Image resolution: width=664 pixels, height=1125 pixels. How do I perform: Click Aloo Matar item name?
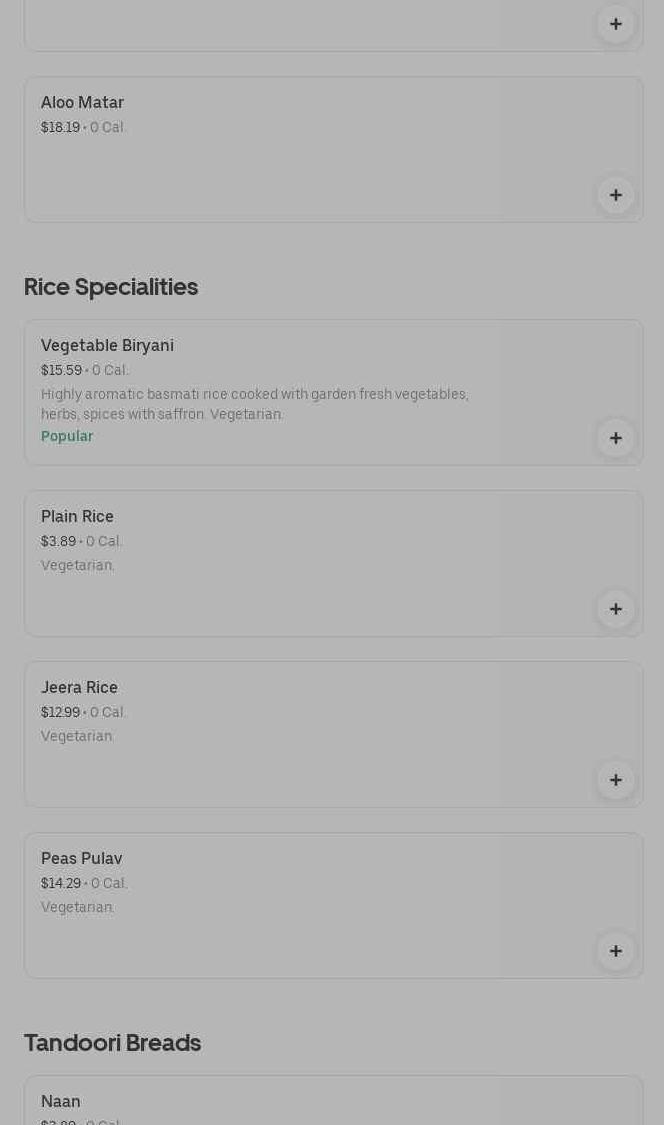tap(82, 102)
